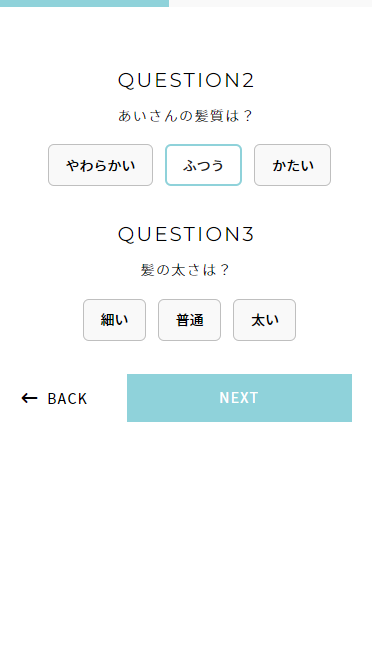Image resolution: width=372 pixels, height=664 pixels.
Task: Click the filled teal progress bar section
Action: [x=84, y=3]
